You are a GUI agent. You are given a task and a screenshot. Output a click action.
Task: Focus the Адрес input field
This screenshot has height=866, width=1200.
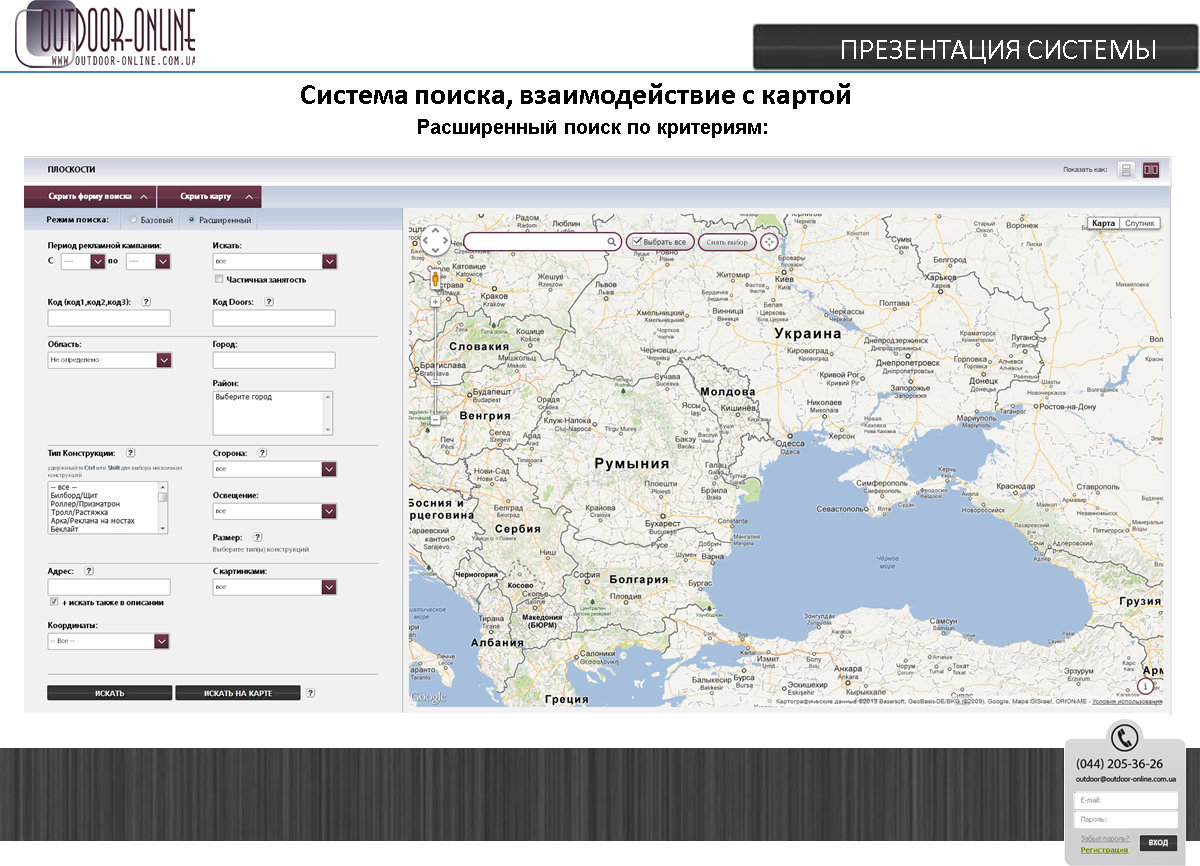pyautogui.click(x=109, y=587)
